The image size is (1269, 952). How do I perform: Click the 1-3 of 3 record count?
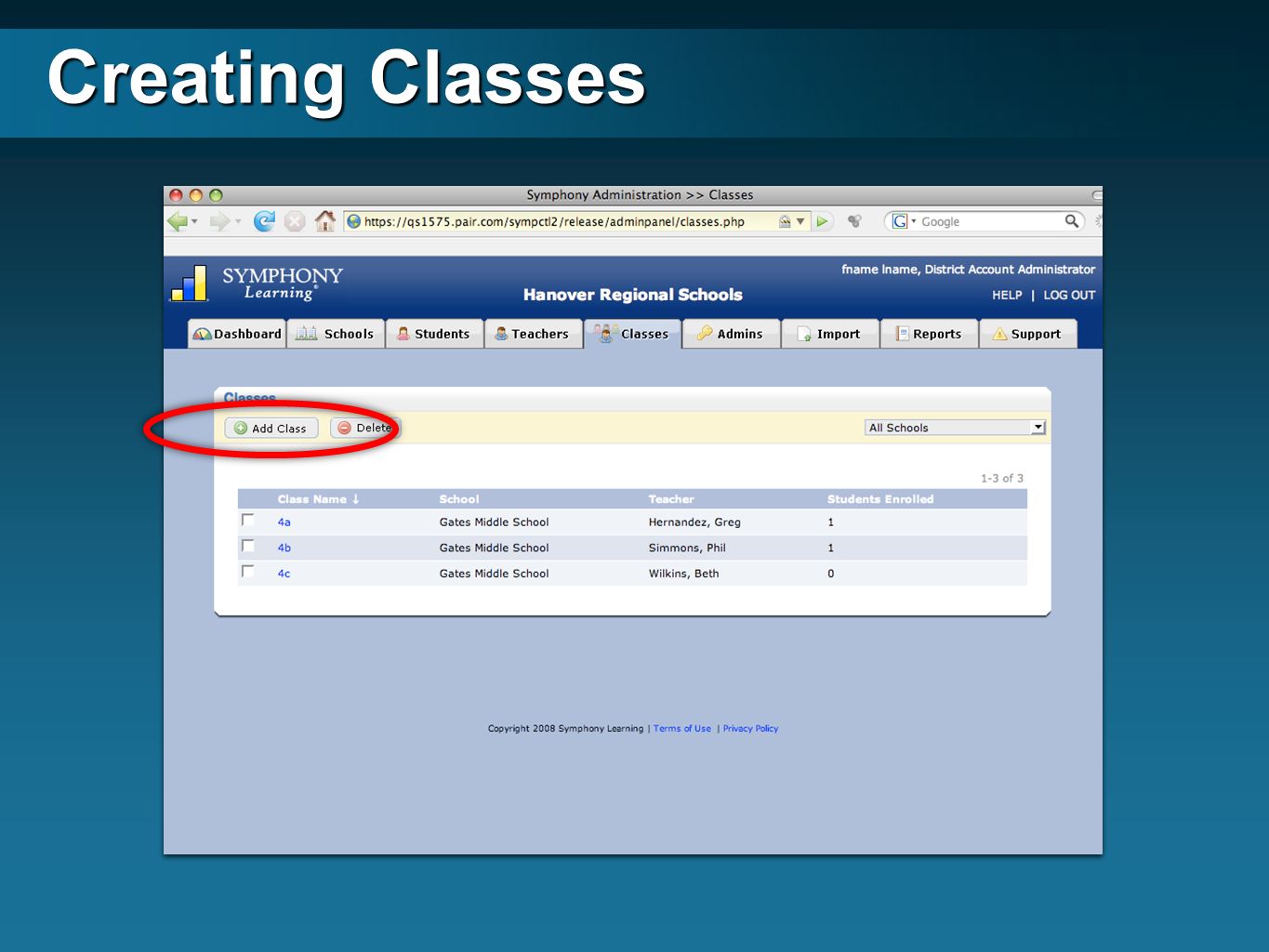[x=1001, y=478]
